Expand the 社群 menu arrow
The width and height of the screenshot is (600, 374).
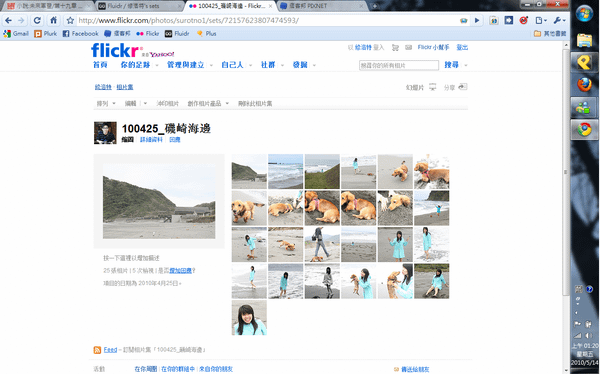[x=282, y=65]
